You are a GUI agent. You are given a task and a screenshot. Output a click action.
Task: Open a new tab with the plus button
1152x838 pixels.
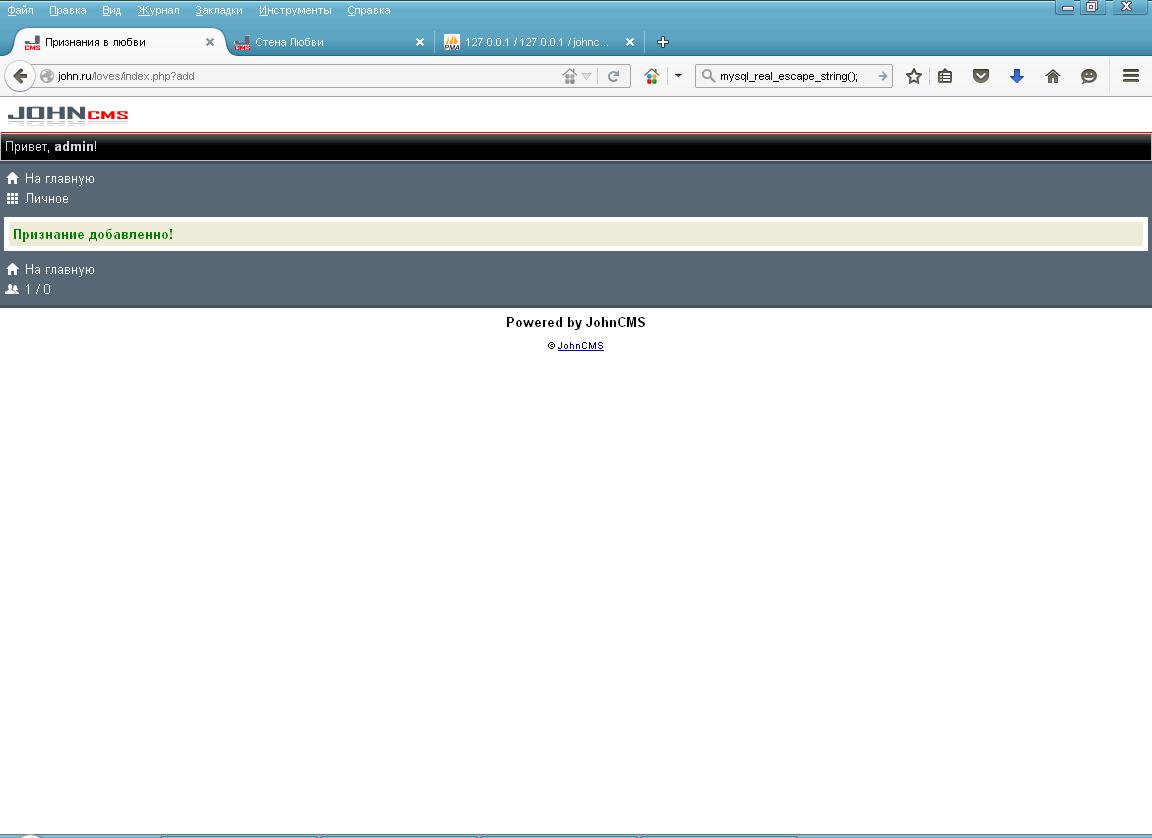[x=663, y=43]
